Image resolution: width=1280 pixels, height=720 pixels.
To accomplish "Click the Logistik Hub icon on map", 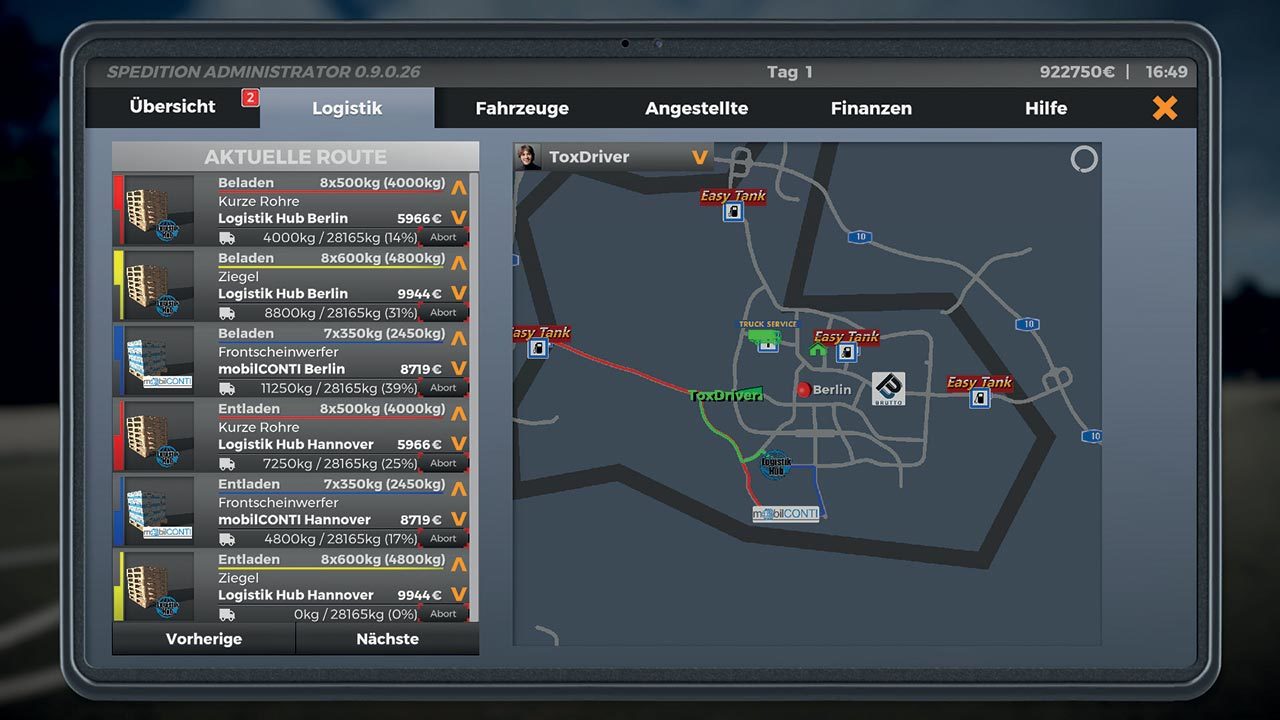I will [775, 464].
